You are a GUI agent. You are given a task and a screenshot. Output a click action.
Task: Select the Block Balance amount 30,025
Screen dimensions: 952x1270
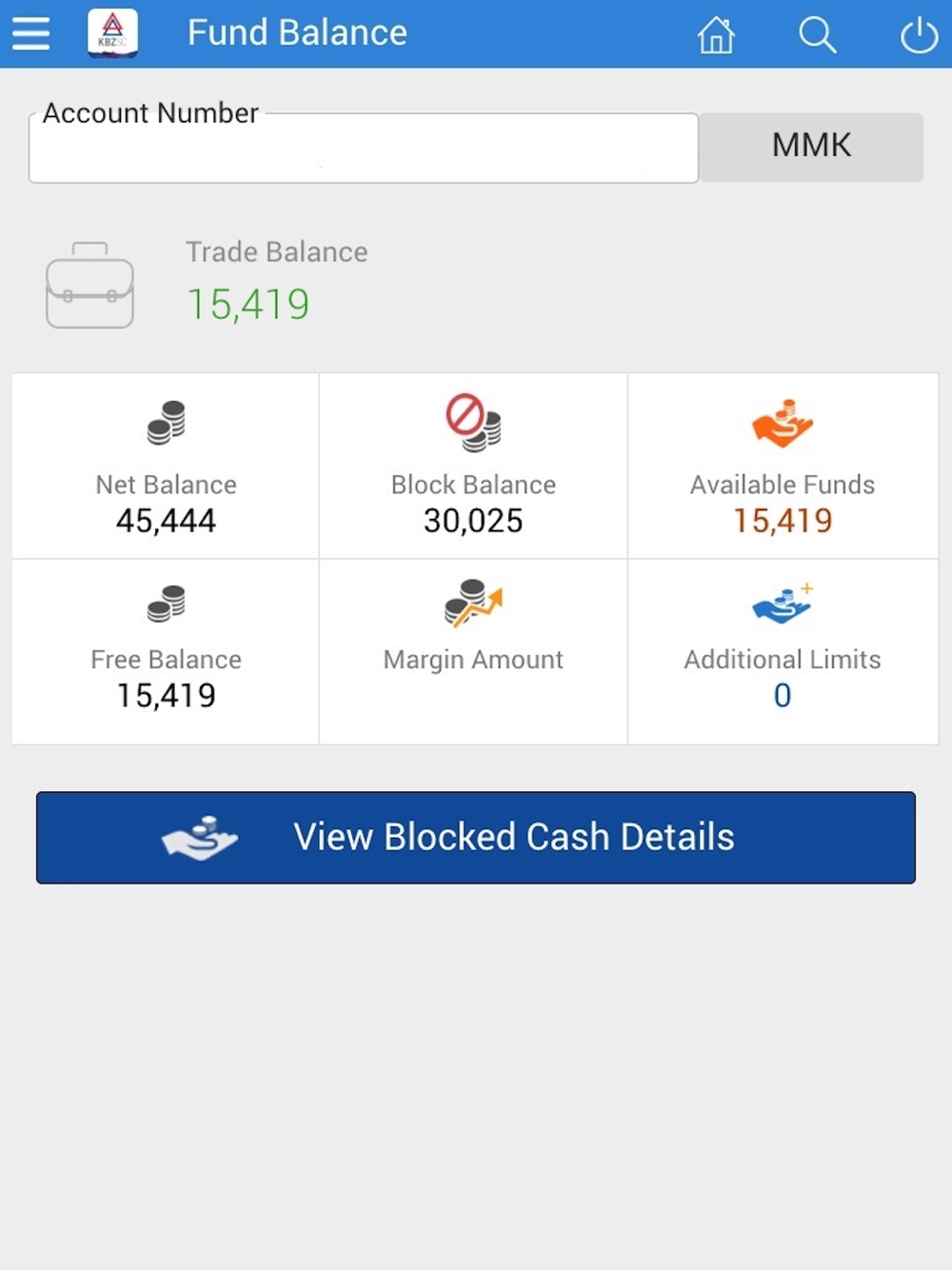coord(473,521)
